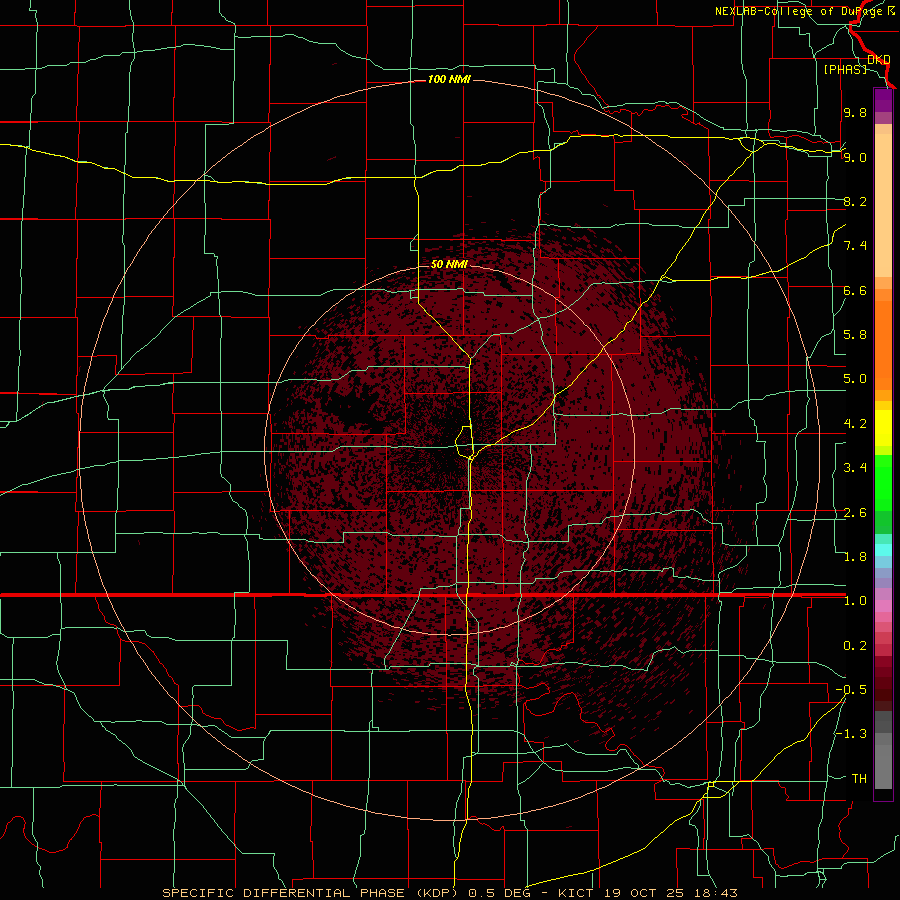900x900 pixels.
Task: Pick the pink band near the 1.0 mark
Action: click(x=883, y=606)
